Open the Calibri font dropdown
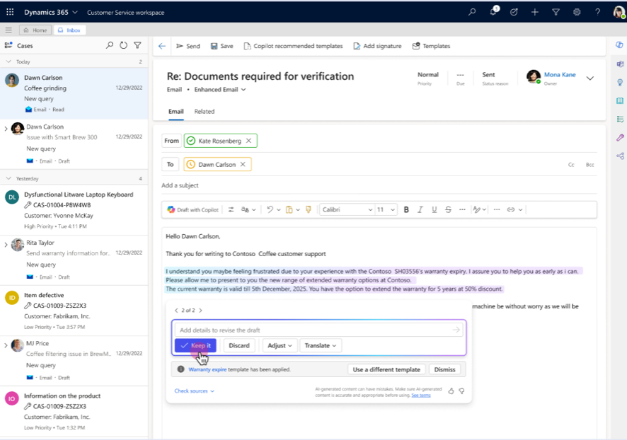627x440 pixels. pyautogui.click(x=345, y=209)
